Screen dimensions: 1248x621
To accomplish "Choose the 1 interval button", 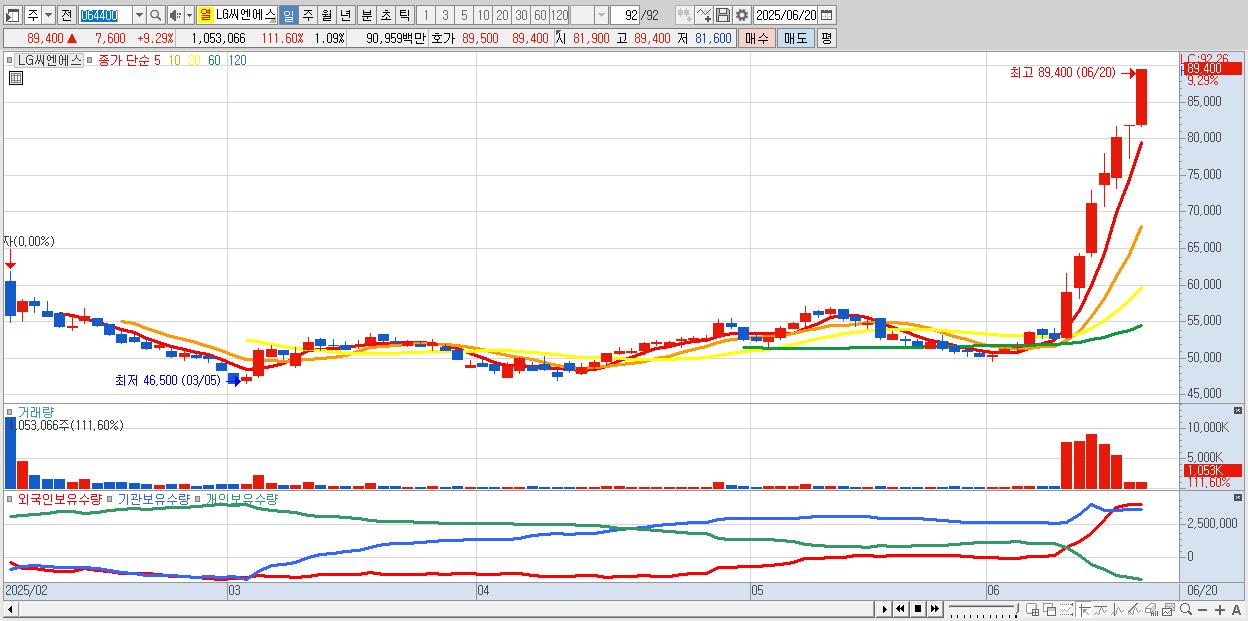I will [x=425, y=15].
